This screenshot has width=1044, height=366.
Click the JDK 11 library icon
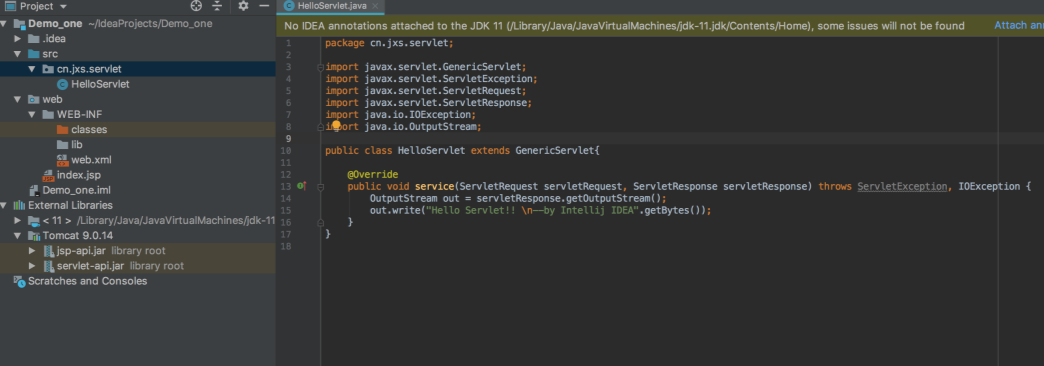[34, 220]
